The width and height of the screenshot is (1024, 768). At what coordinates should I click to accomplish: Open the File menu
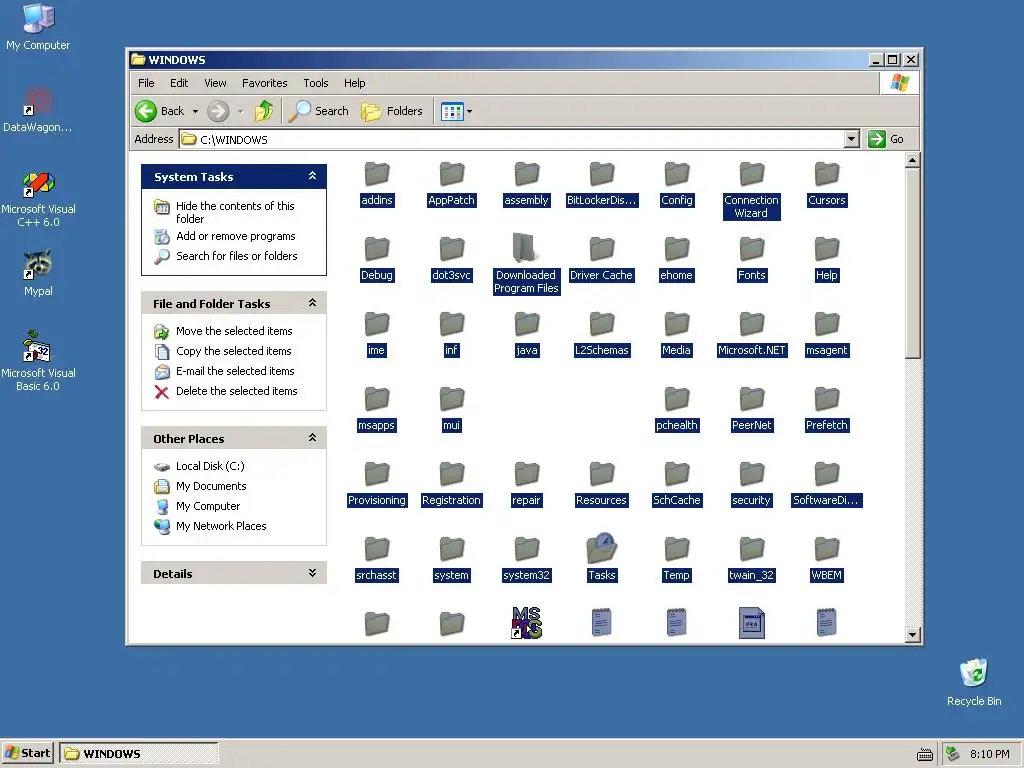[146, 83]
